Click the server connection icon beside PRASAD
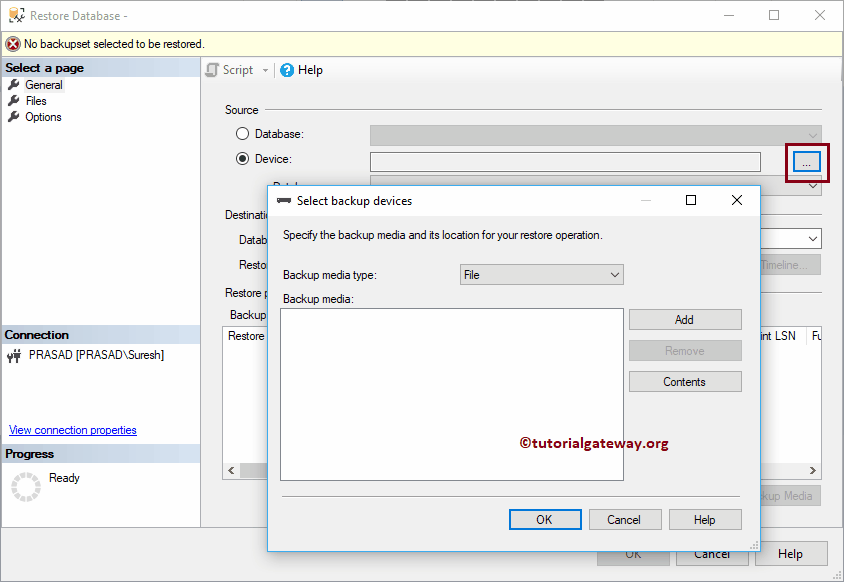 (x=14, y=355)
